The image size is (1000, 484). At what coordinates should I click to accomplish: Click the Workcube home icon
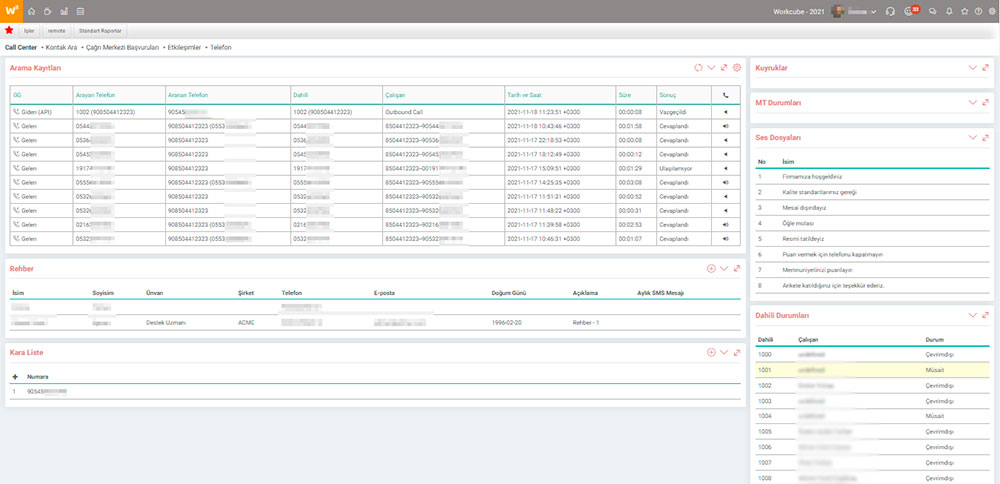click(x=32, y=11)
